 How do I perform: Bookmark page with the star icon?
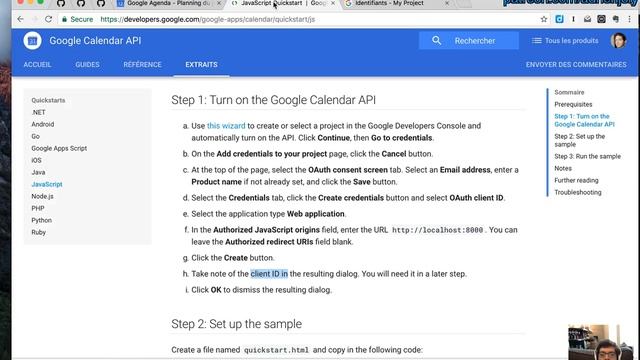click(544, 19)
